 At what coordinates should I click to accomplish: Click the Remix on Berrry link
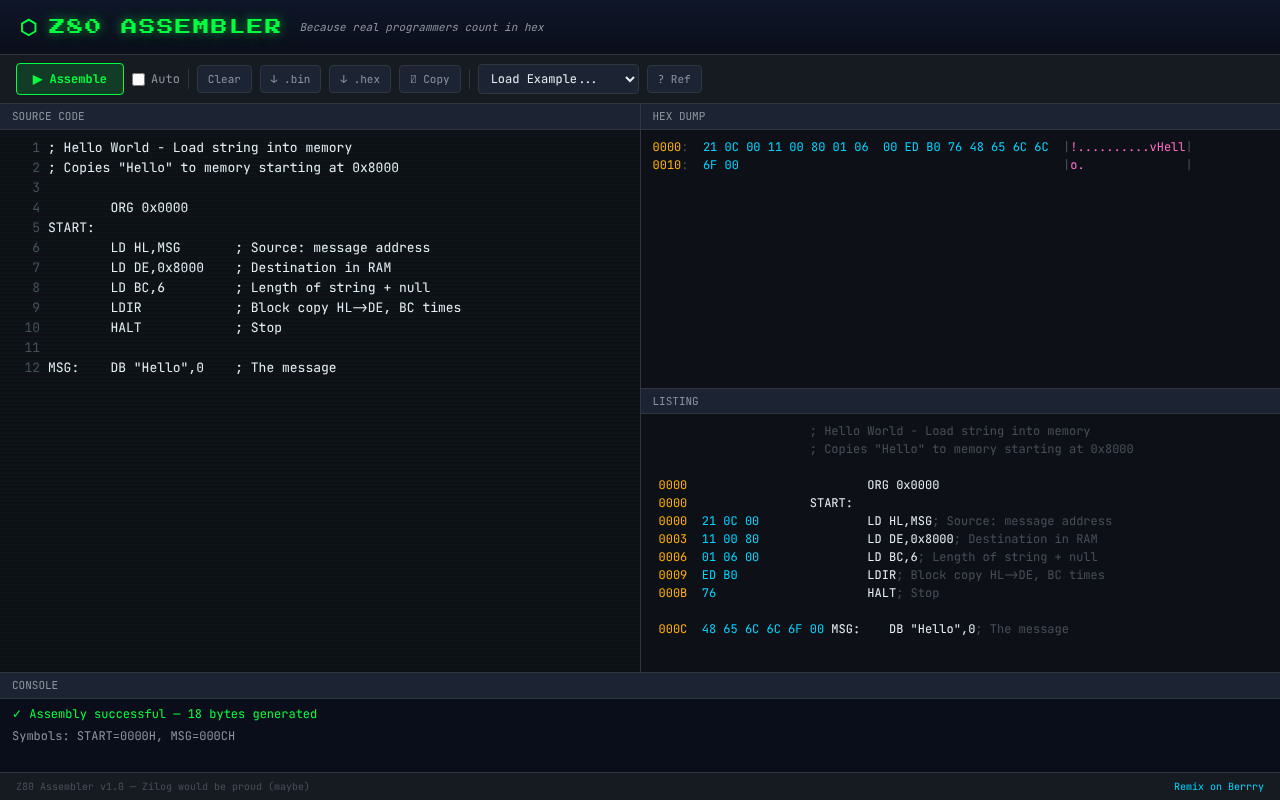(x=1219, y=787)
